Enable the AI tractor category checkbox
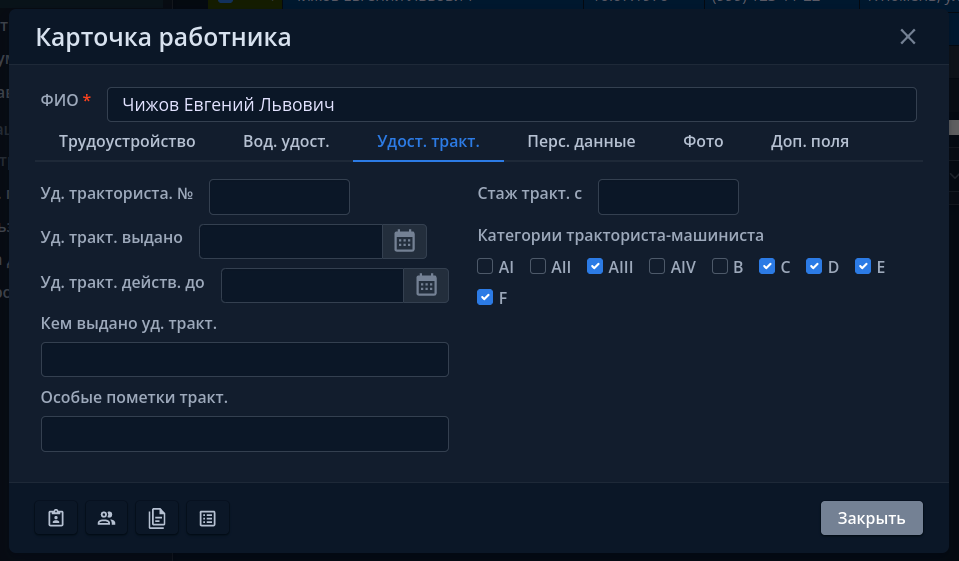This screenshot has width=959, height=561. point(485,267)
